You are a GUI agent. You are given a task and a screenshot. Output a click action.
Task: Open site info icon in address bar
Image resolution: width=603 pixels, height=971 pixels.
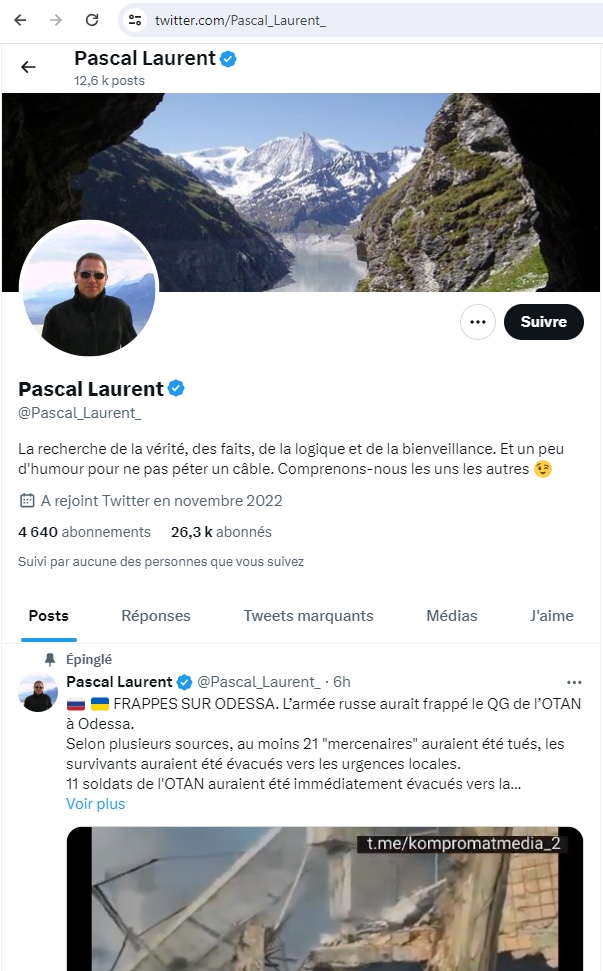[x=135, y=20]
